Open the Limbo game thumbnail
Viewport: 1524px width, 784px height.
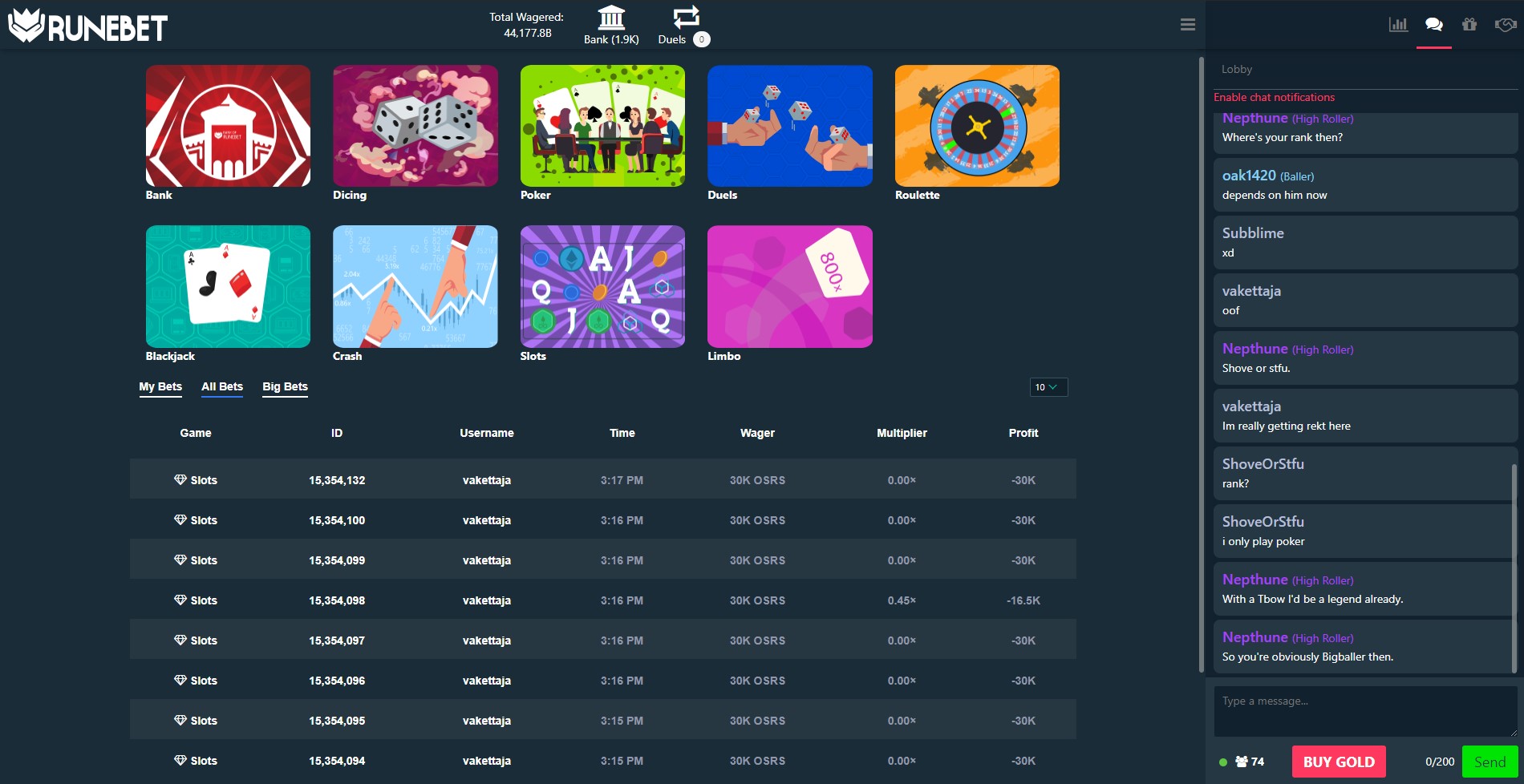tap(790, 286)
